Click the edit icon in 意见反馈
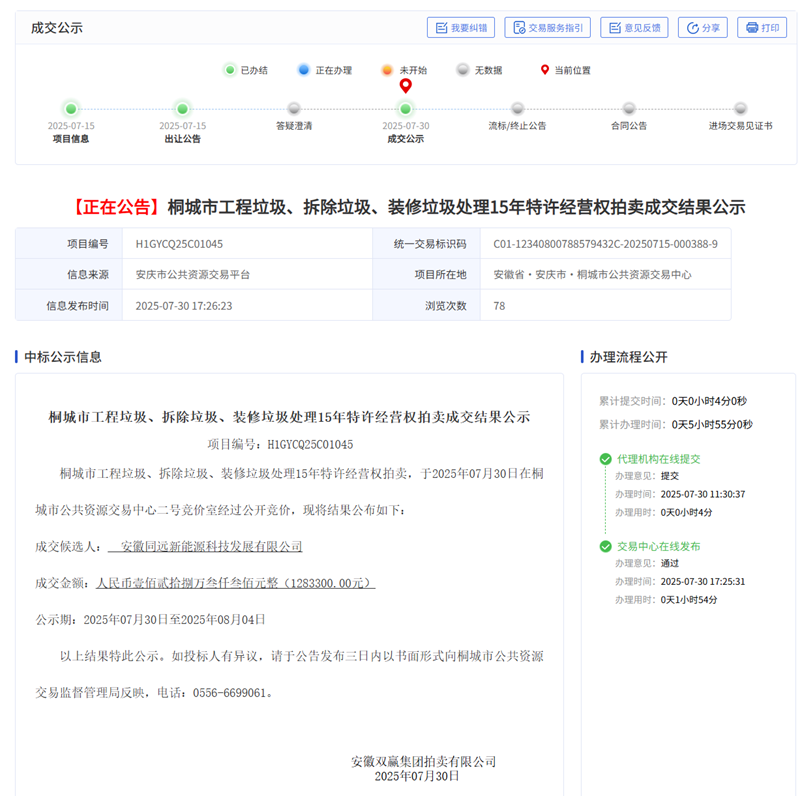800x796 pixels. pos(615,28)
